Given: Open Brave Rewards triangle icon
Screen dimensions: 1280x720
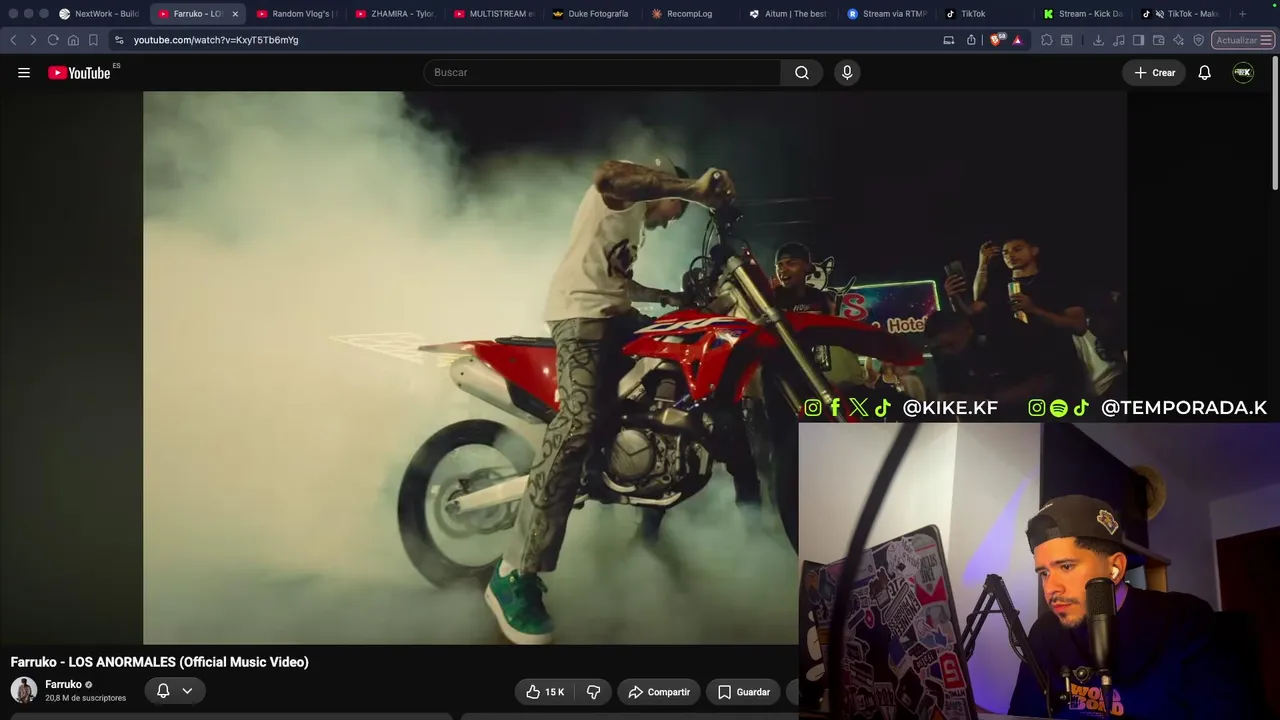Looking at the screenshot, I should 1018,40.
